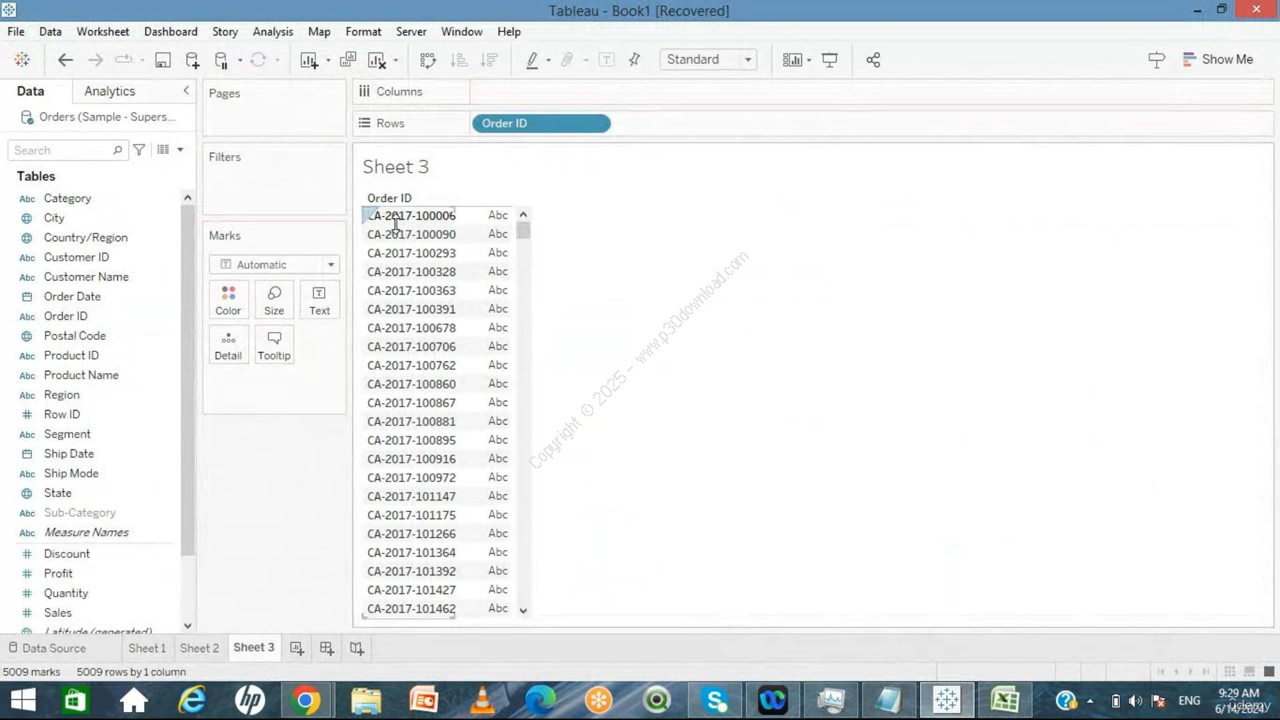Click the Share workbook icon

point(873,60)
